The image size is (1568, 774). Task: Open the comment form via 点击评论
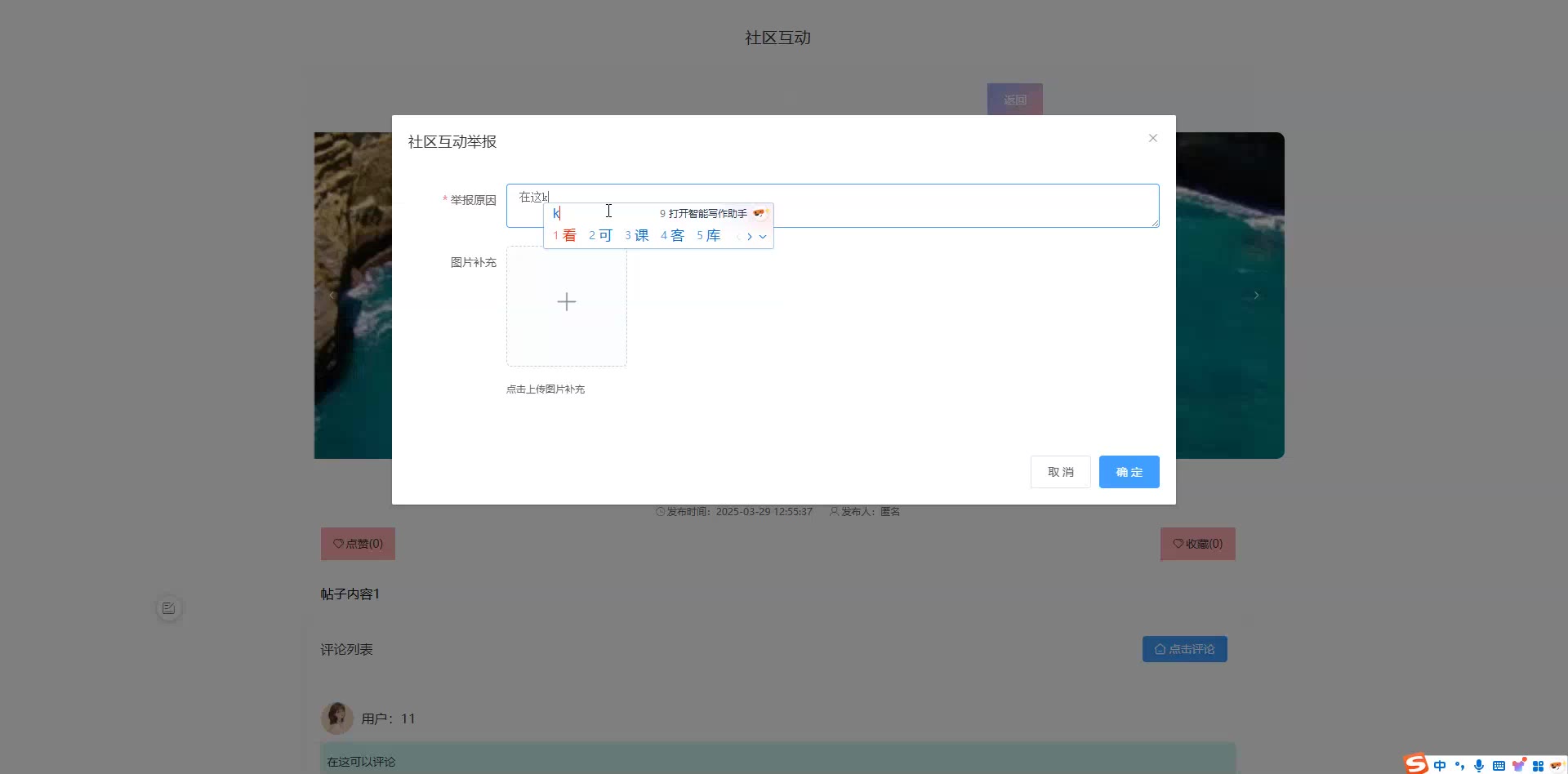coord(1184,649)
